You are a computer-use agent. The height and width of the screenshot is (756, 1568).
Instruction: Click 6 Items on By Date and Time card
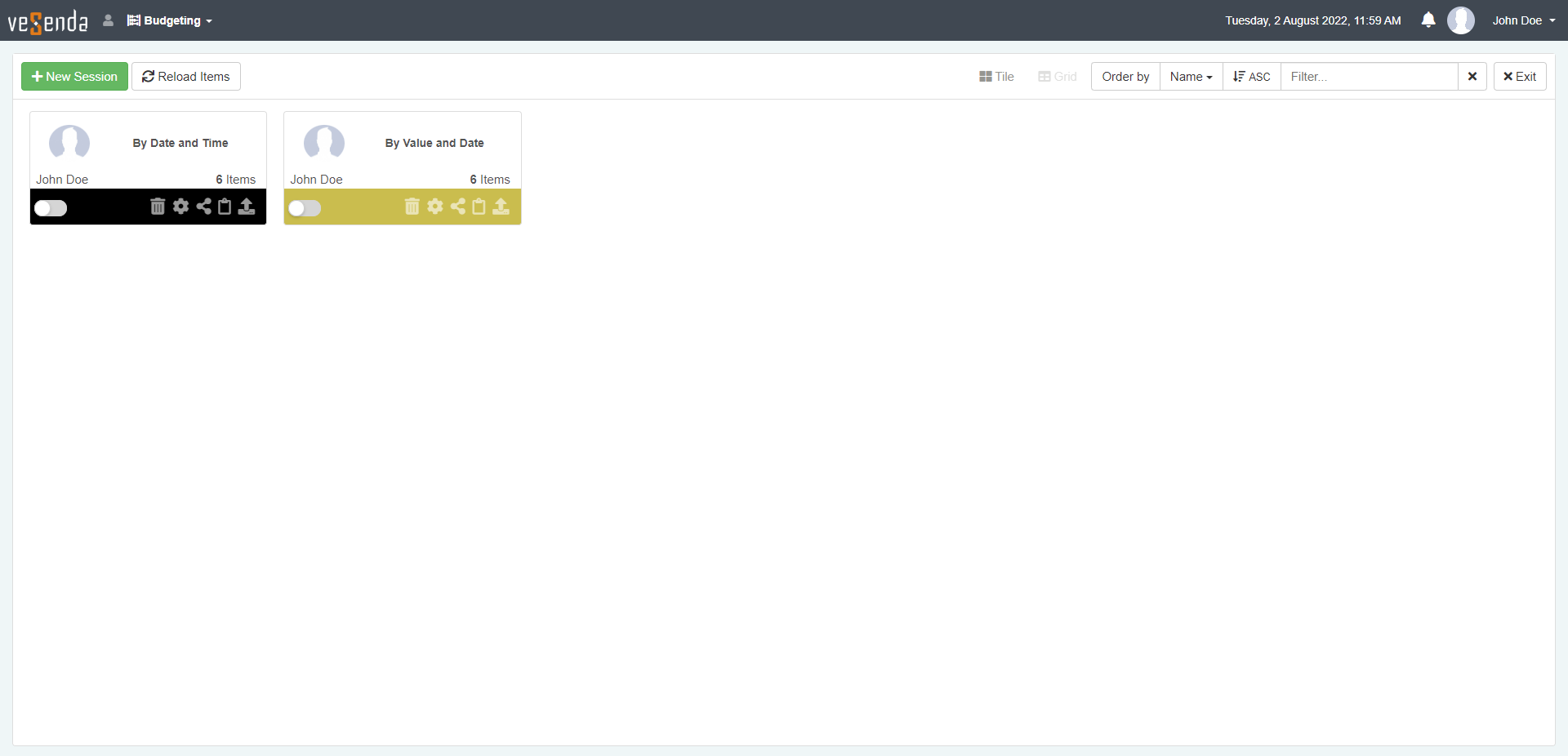click(x=236, y=180)
